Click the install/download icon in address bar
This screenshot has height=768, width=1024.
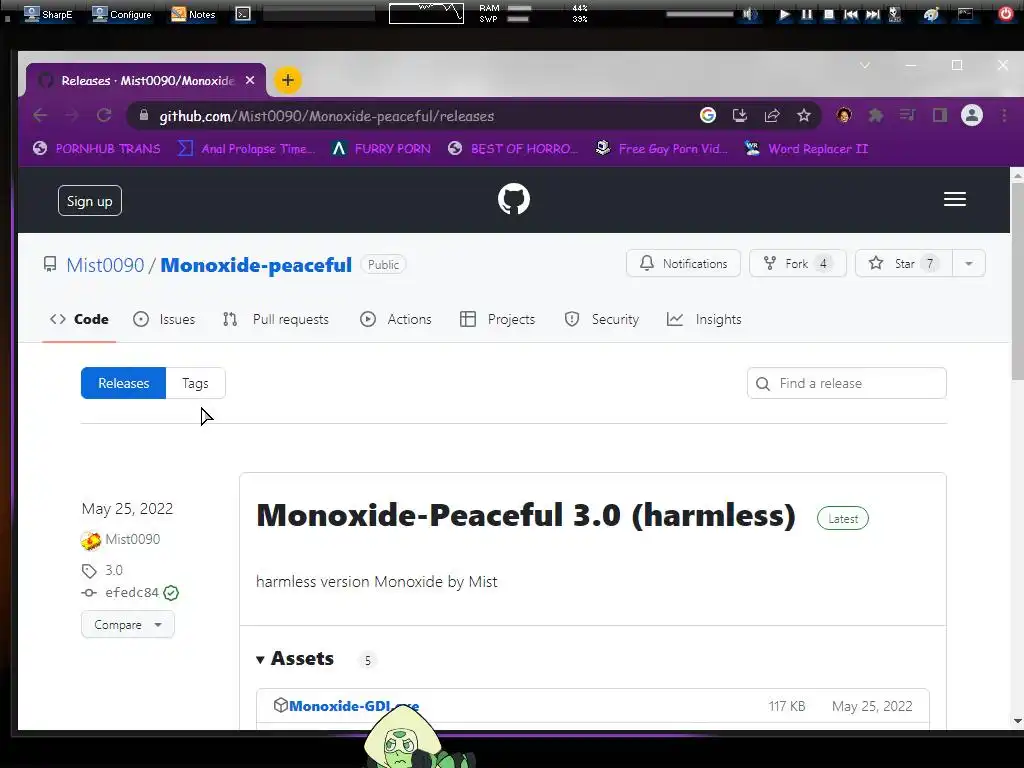[739, 116]
